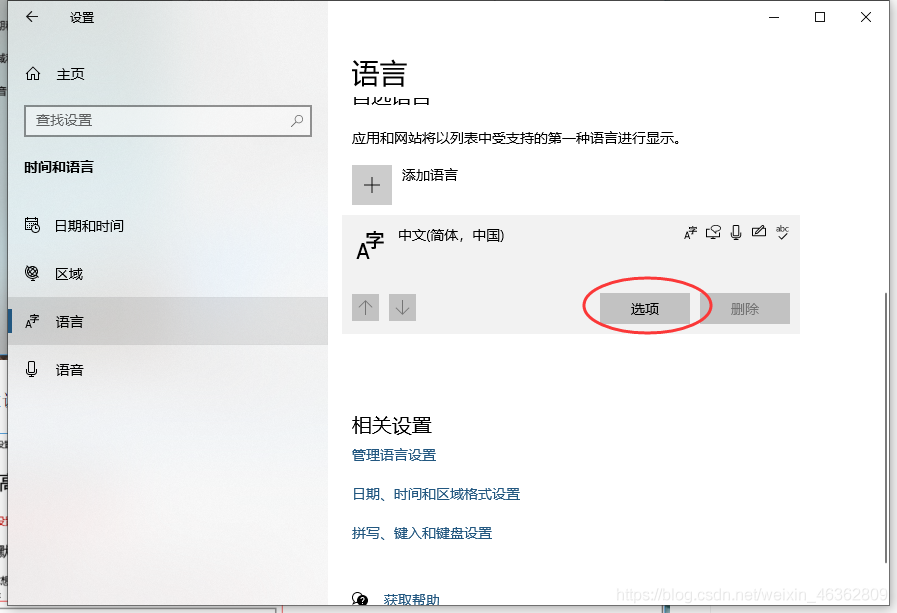The image size is (897, 613).
Task: Go back with the arrow icon
Action: point(32,17)
